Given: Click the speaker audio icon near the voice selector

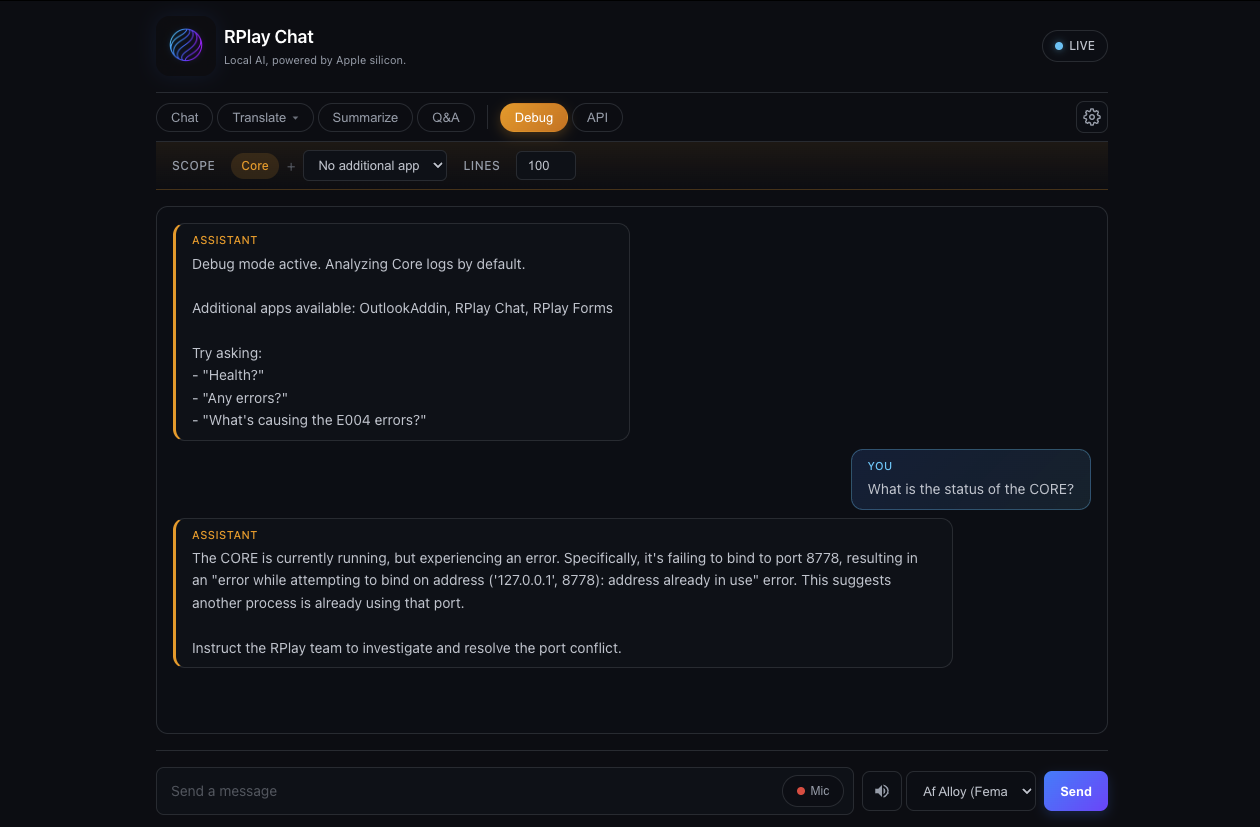Looking at the screenshot, I should point(881,791).
